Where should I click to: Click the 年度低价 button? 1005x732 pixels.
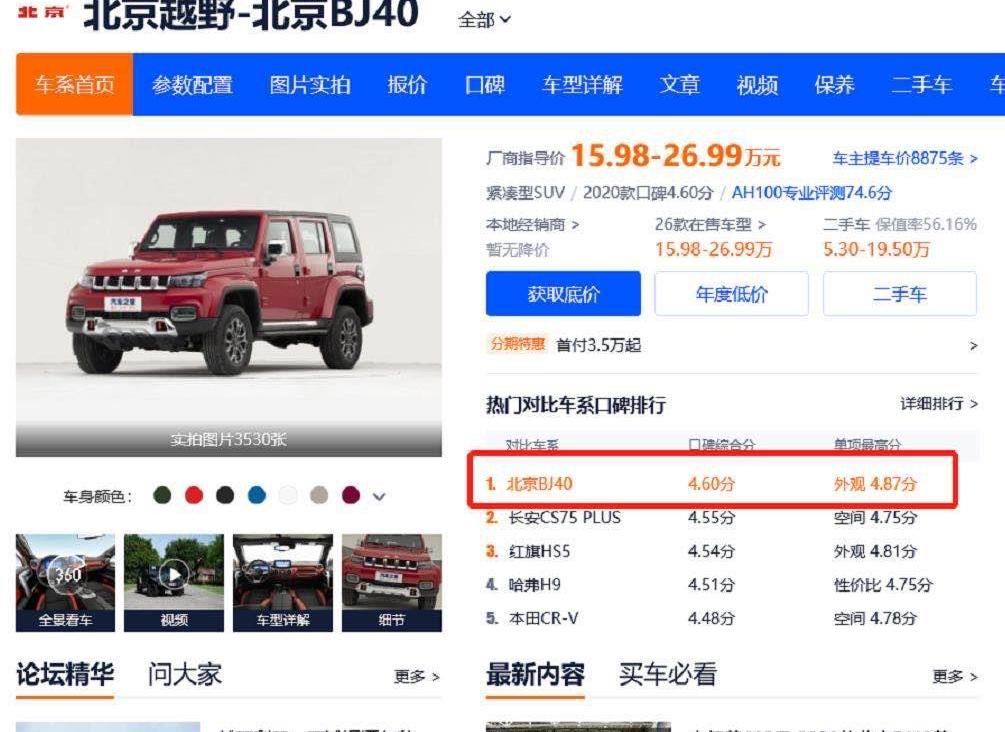click(x=731, y=294)
